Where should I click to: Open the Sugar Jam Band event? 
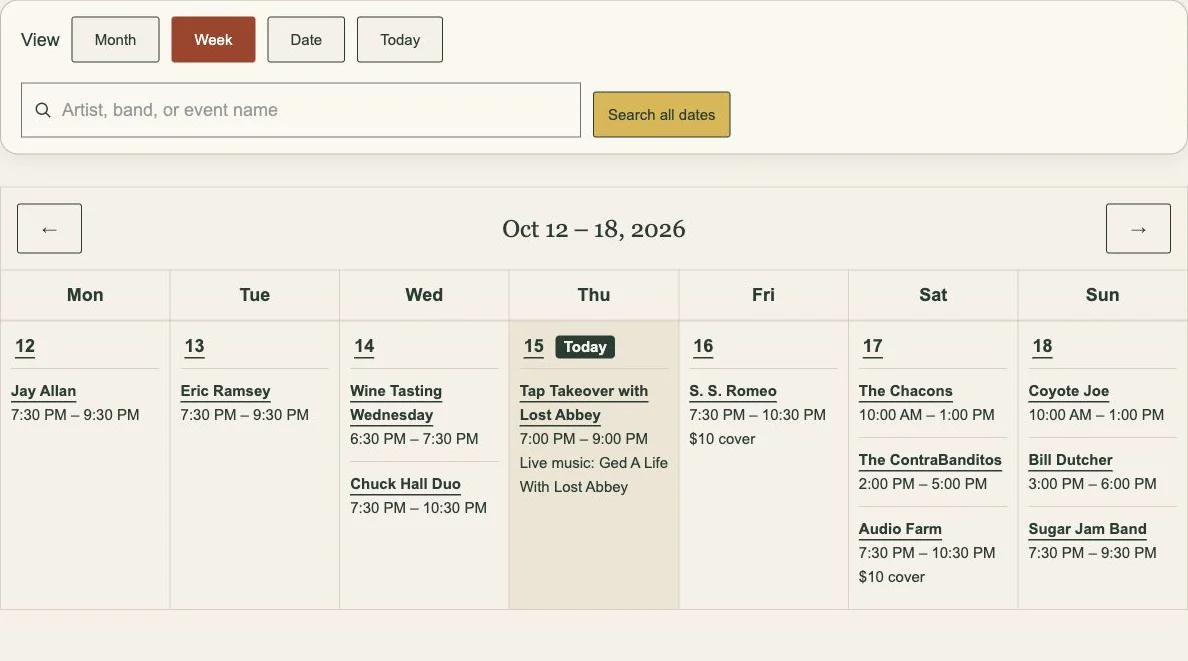coord(1087,529)
